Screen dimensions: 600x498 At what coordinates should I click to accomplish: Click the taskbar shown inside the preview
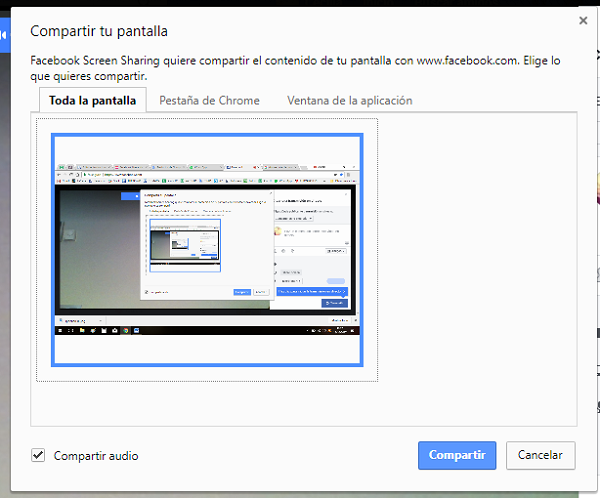click(x=207, y=328)
